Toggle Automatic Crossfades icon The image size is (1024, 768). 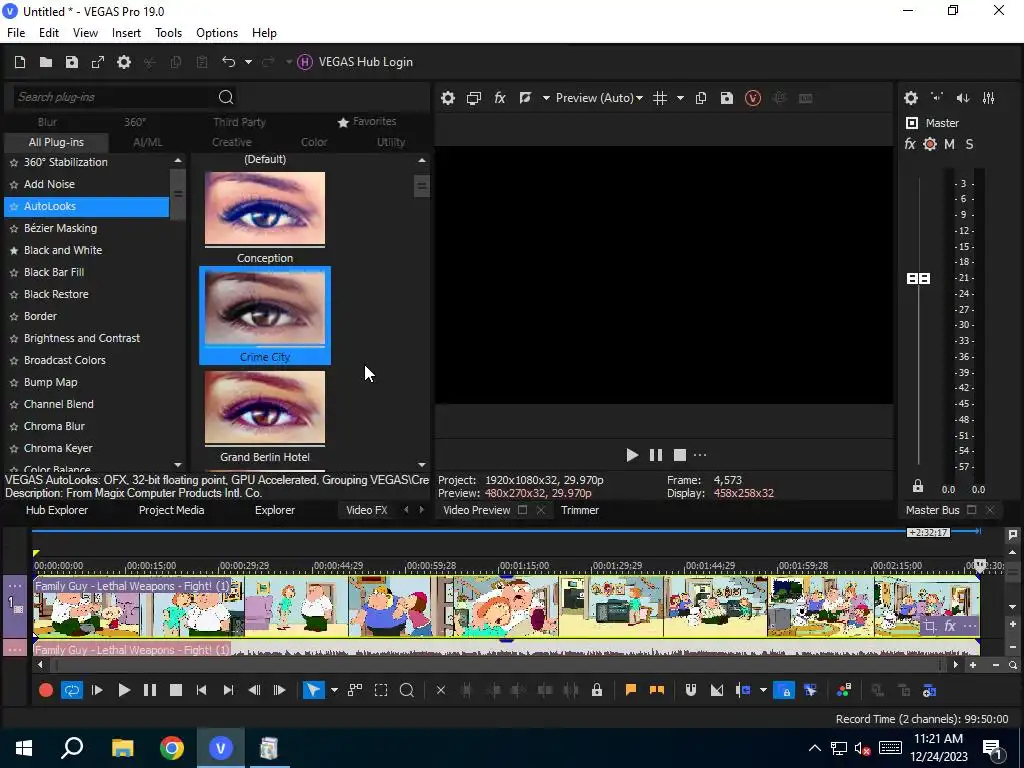click(716, 690)
